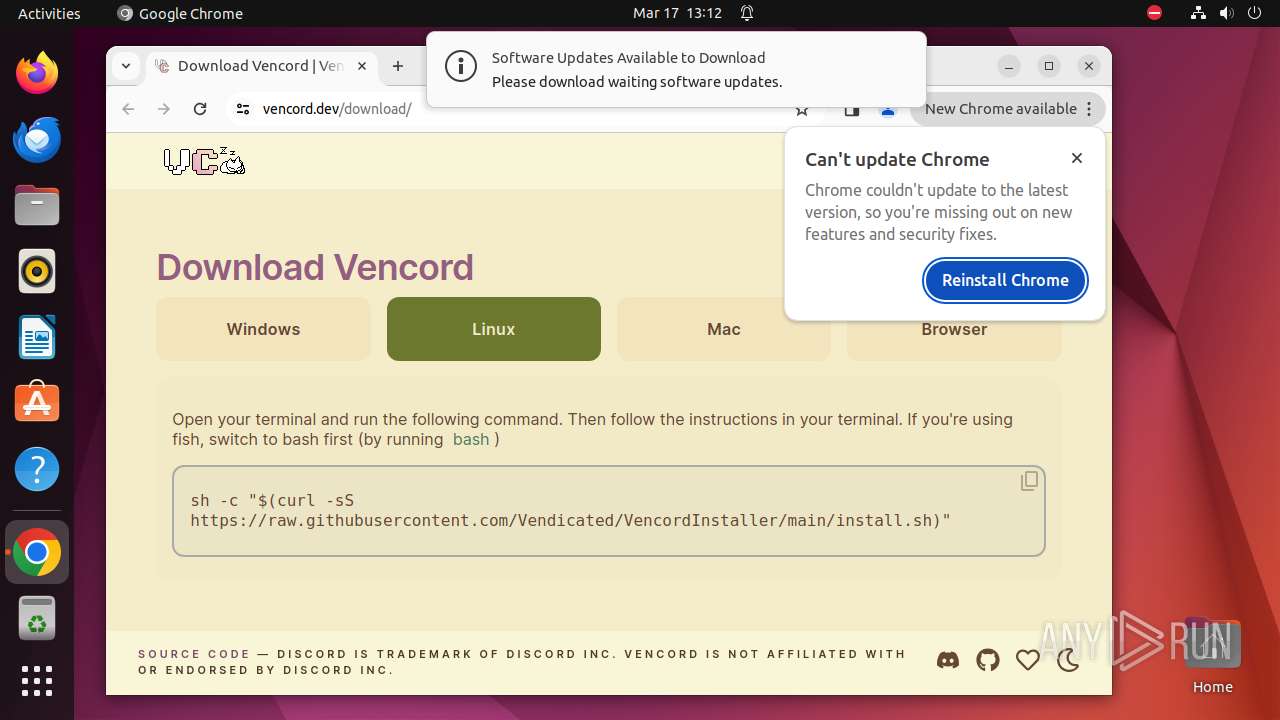Image resolution: width=1280 pixels, height=720 pixels.
Task: Click the inline bash code word
Action: (x=471, y=439)
